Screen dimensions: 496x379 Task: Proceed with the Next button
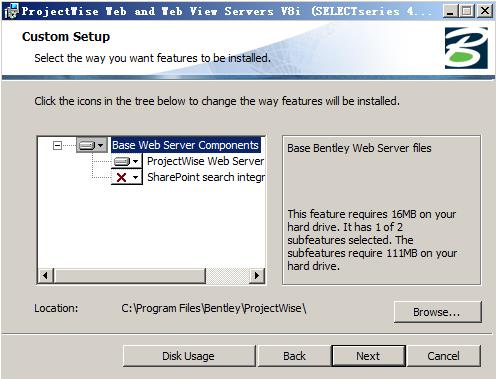[x=368, y=356]
